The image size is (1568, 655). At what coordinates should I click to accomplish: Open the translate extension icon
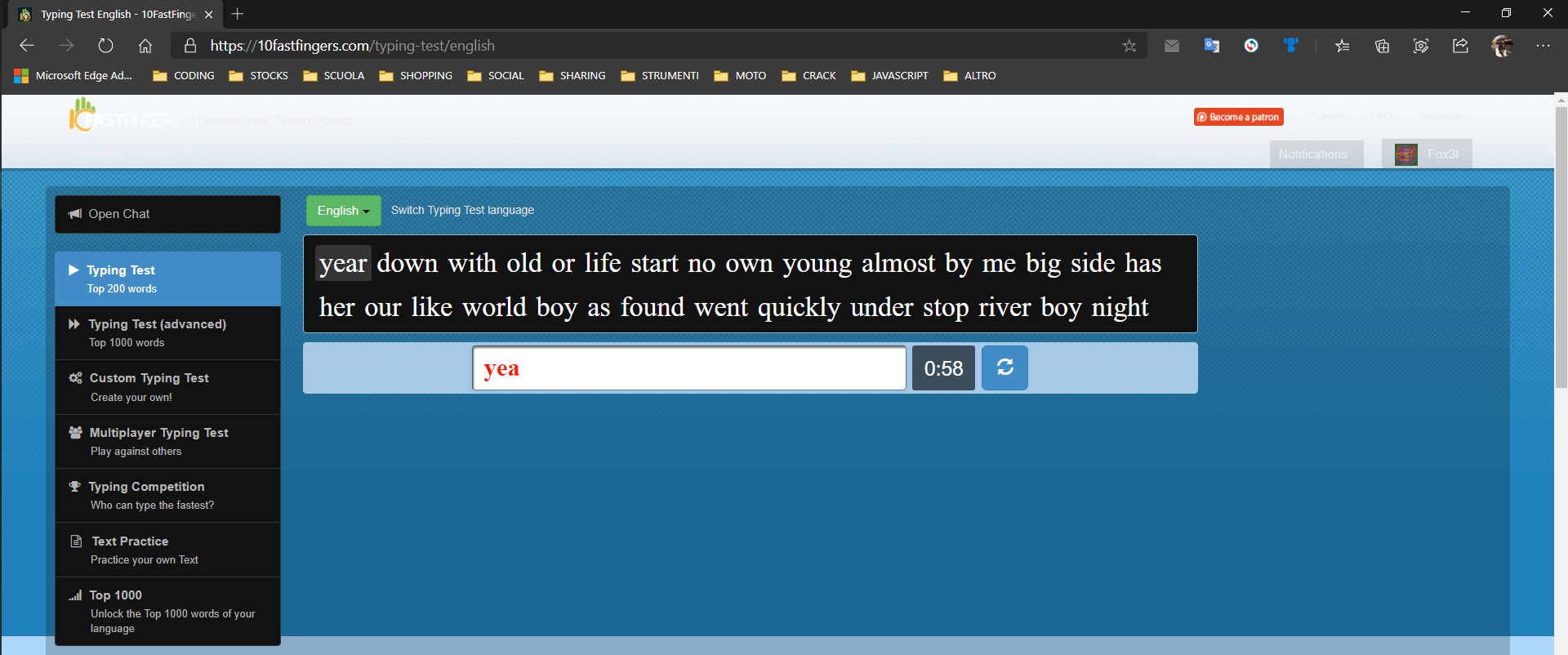(x=1211, y=46)
